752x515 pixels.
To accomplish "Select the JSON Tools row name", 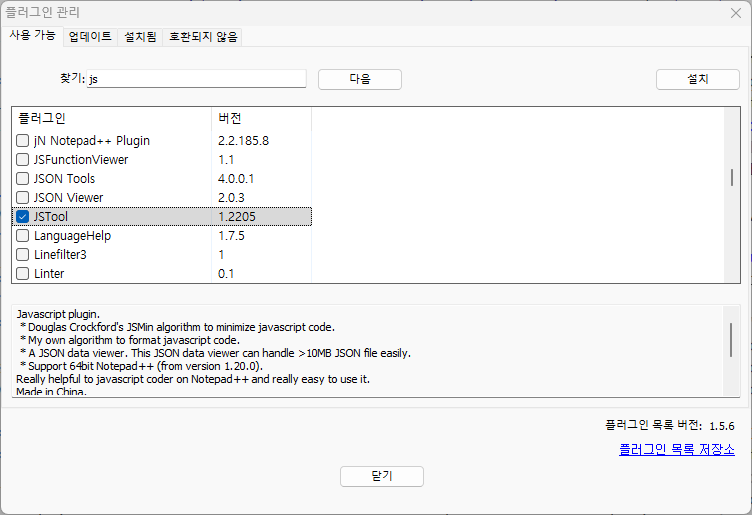I will click(x=64, y=178).
